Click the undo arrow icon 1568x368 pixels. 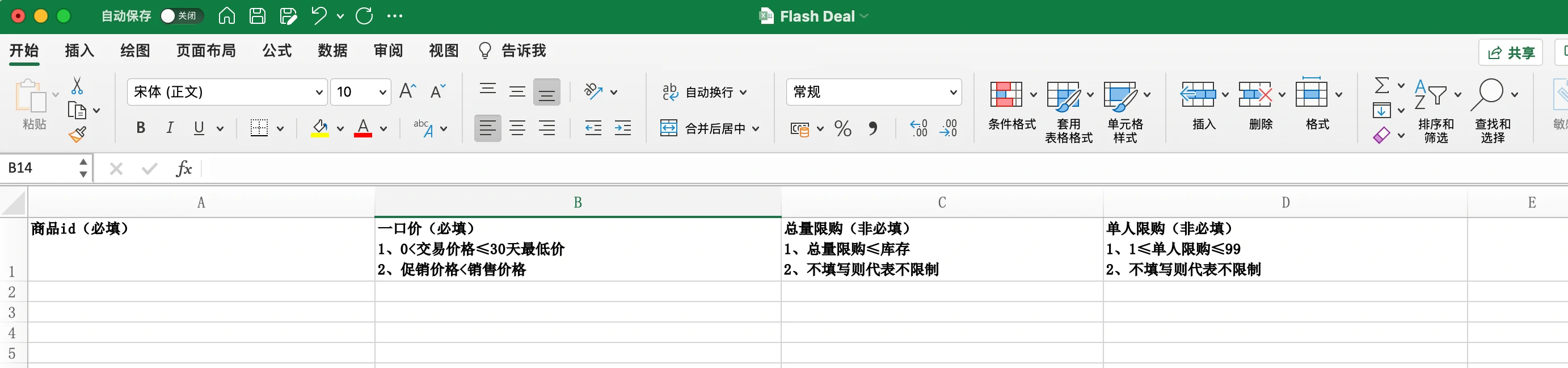(318, 16)
